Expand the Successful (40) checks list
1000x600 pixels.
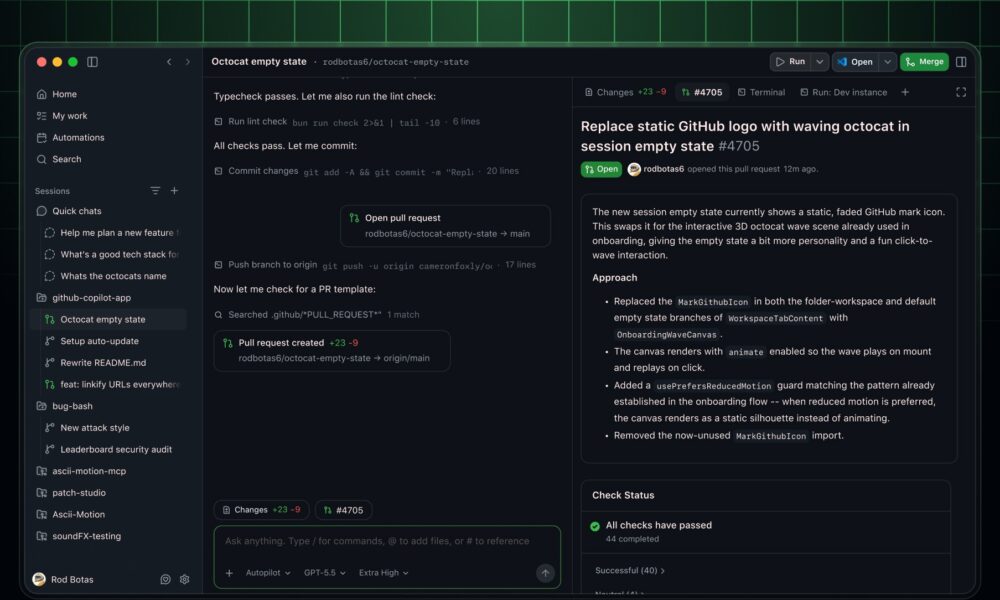(629, 571)
